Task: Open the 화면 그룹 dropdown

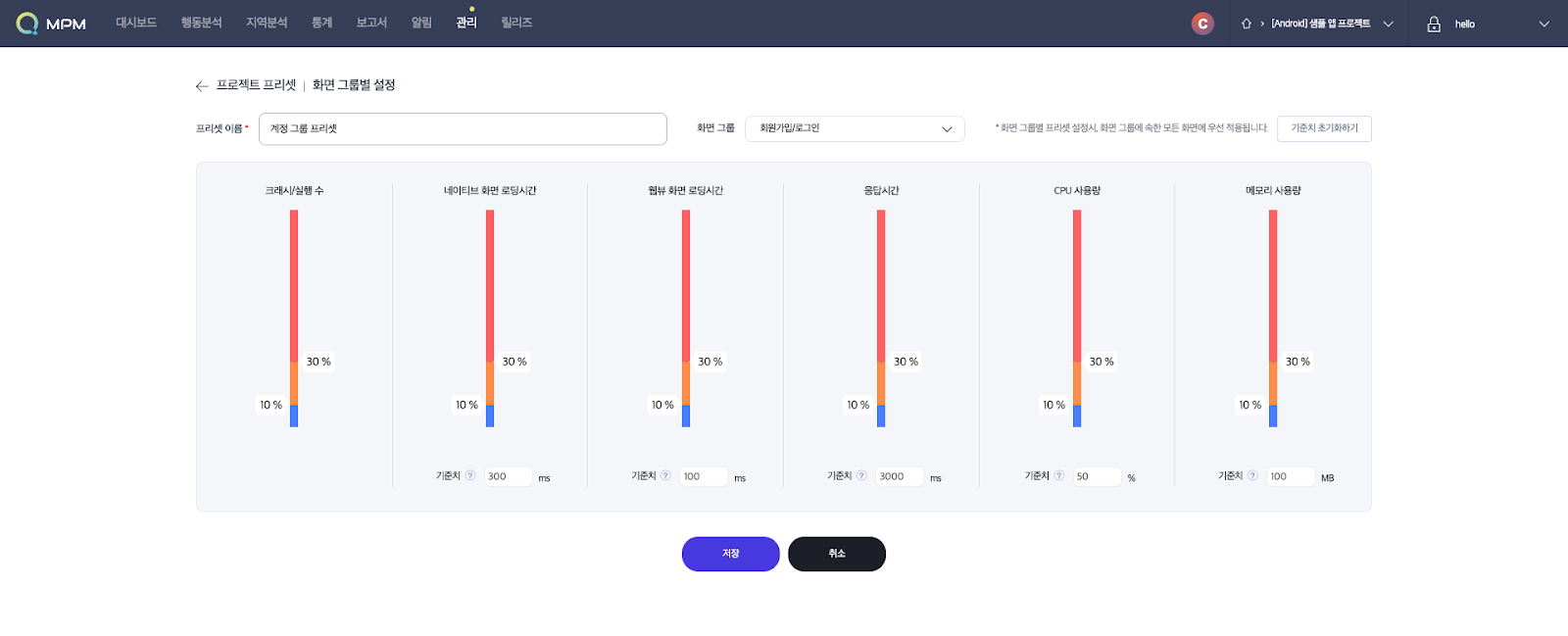Action: (855, 128)
